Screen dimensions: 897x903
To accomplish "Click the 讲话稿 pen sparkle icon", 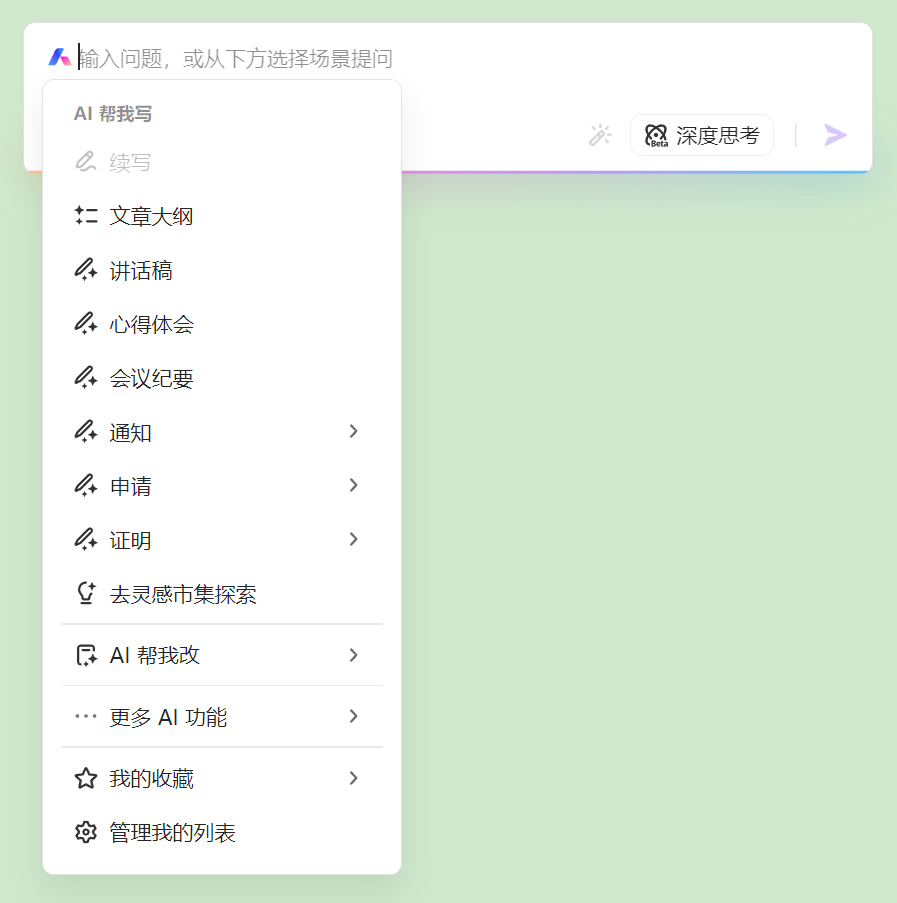I will (x=86, y=270).
